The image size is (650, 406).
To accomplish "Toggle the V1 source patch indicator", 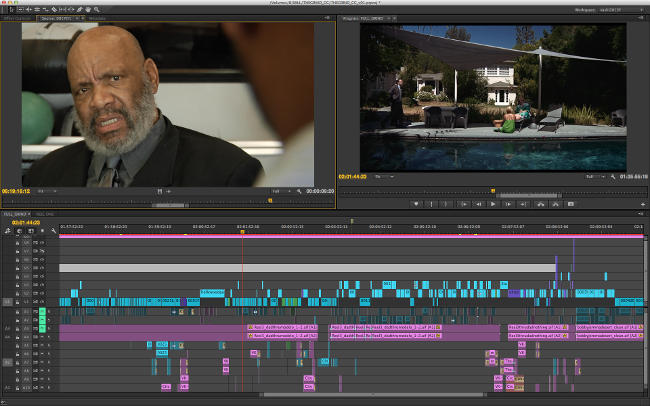I will (x=7, y=301).
